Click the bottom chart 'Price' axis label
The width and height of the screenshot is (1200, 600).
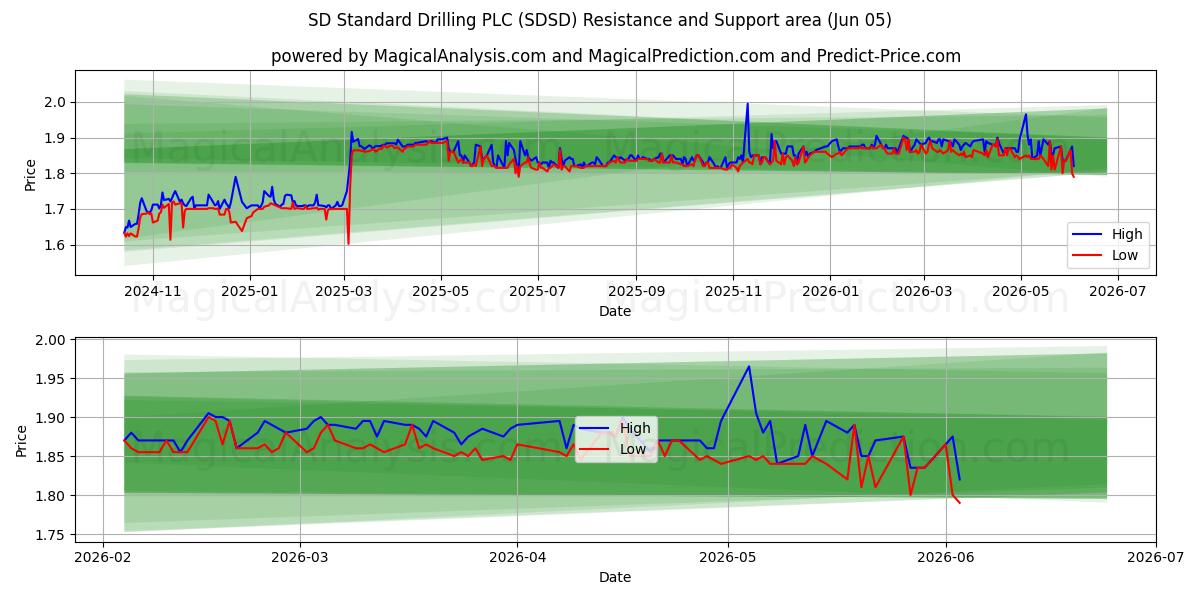(x=22, y=441)
